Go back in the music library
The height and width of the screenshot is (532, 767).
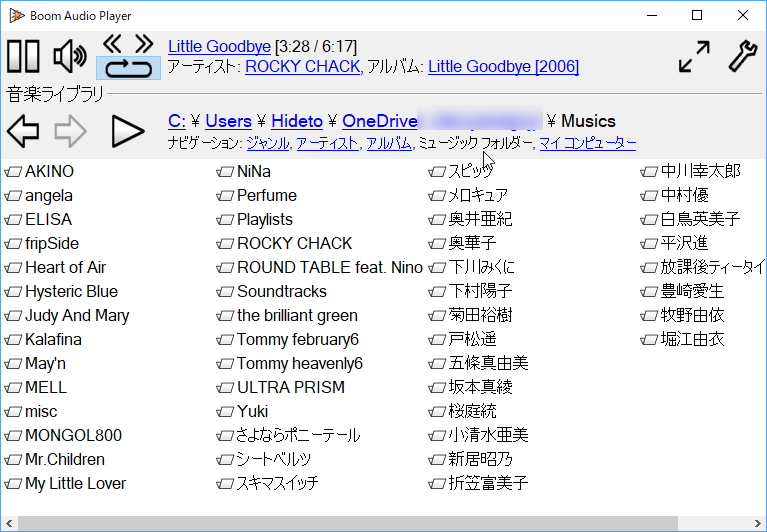23,131
